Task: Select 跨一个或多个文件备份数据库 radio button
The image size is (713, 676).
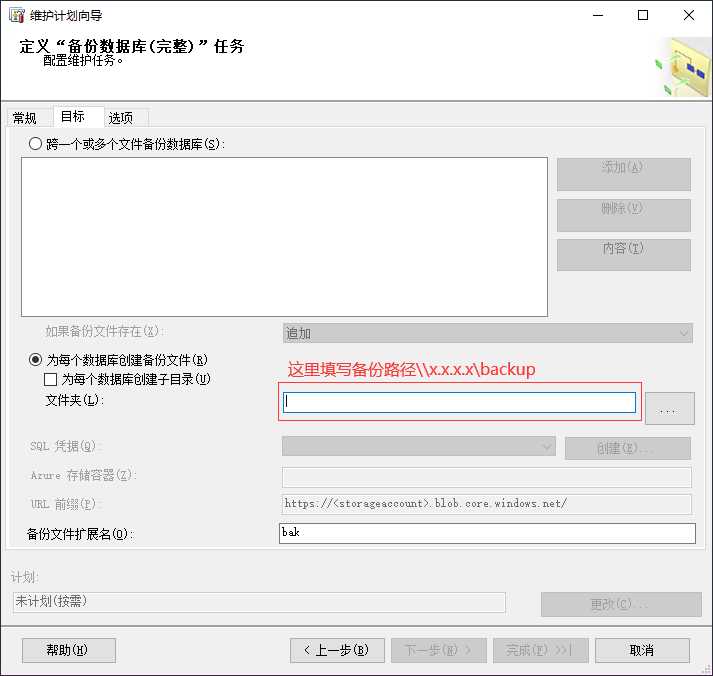Action: tap(35, 144)
